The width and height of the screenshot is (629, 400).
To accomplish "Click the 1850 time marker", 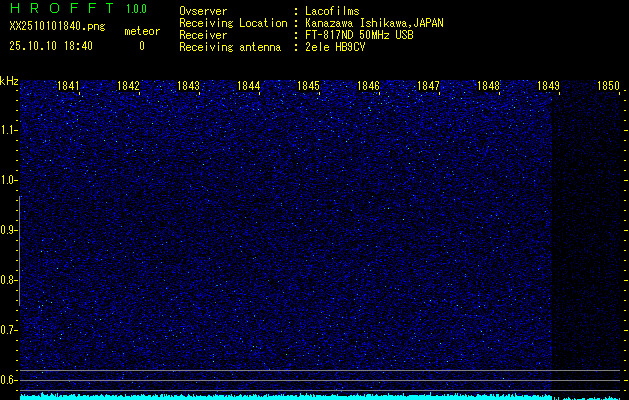I will (x=608, y=86).
